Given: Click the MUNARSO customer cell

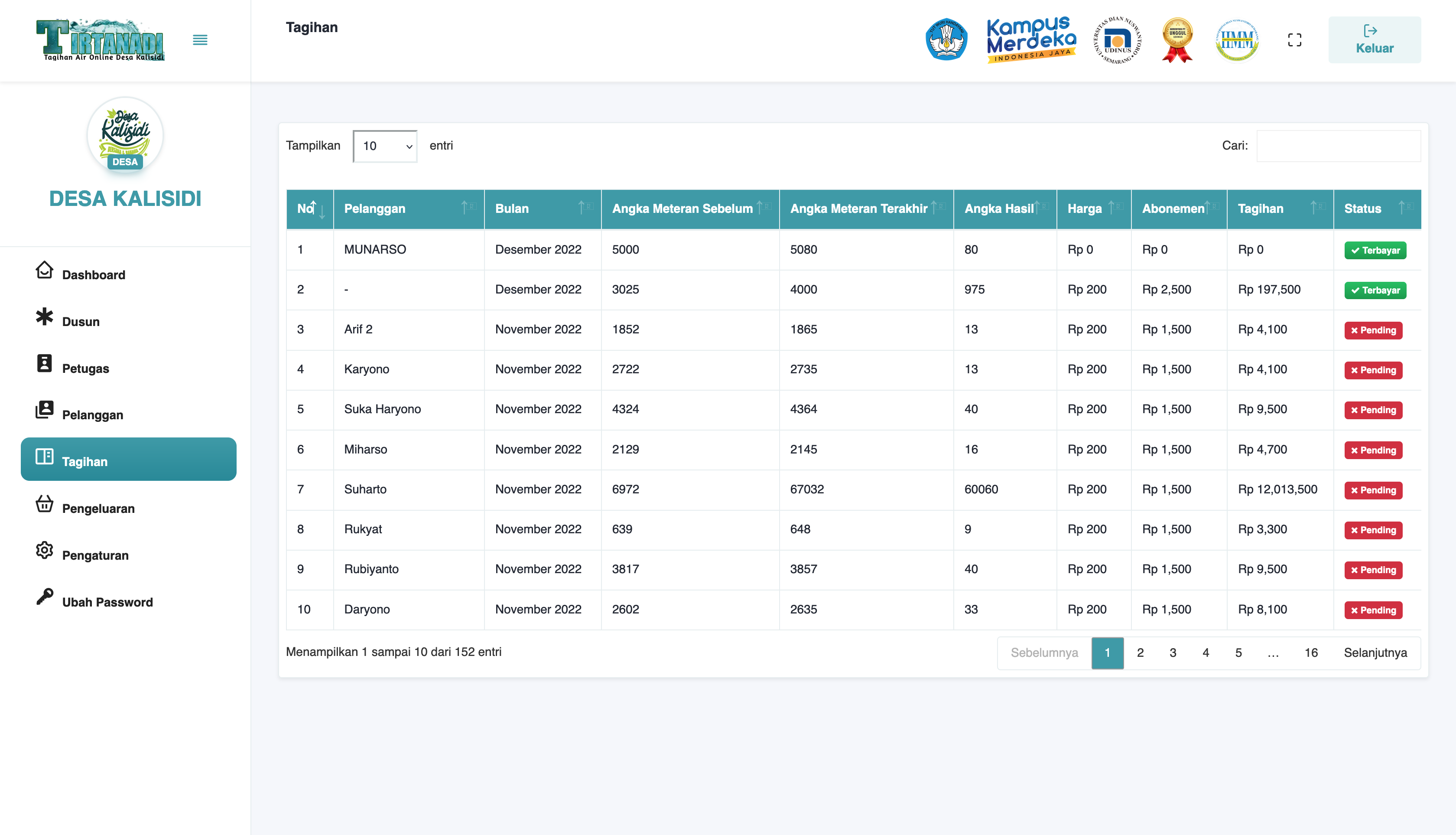Looking at the screenshot, I should coord(409,249).
